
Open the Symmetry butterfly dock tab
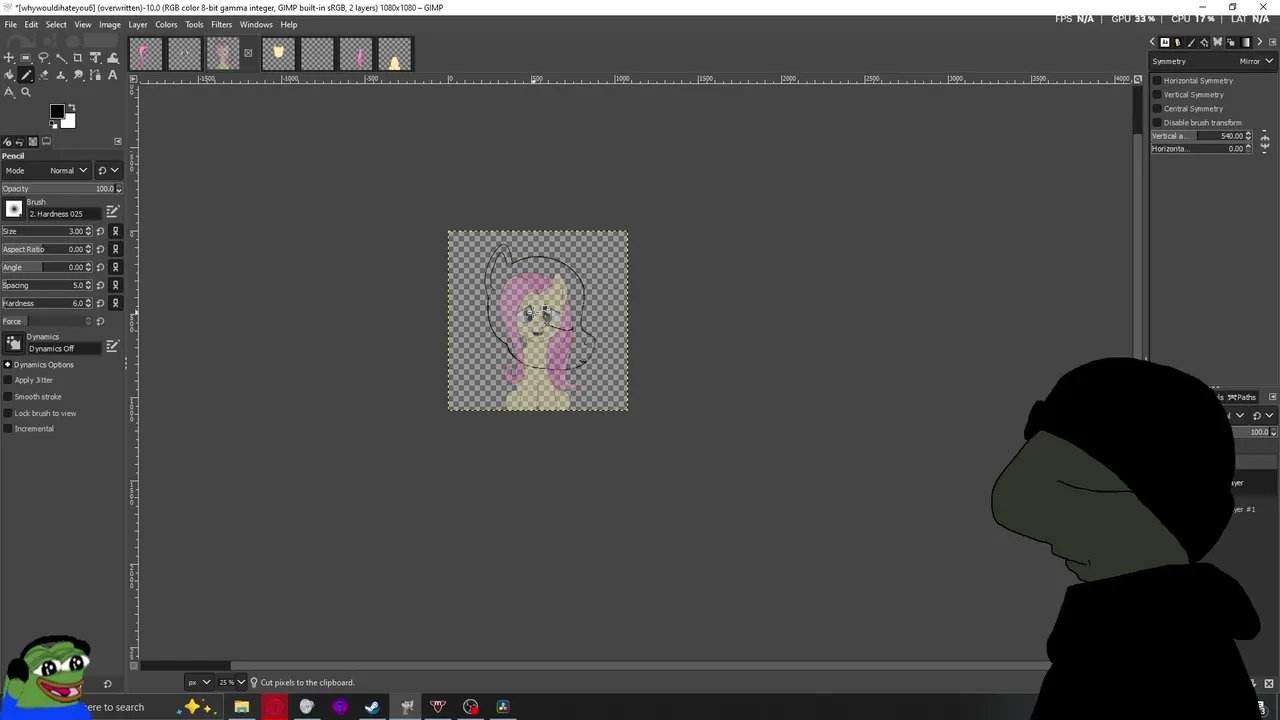pyautogui.click(x=1218, y=42)
